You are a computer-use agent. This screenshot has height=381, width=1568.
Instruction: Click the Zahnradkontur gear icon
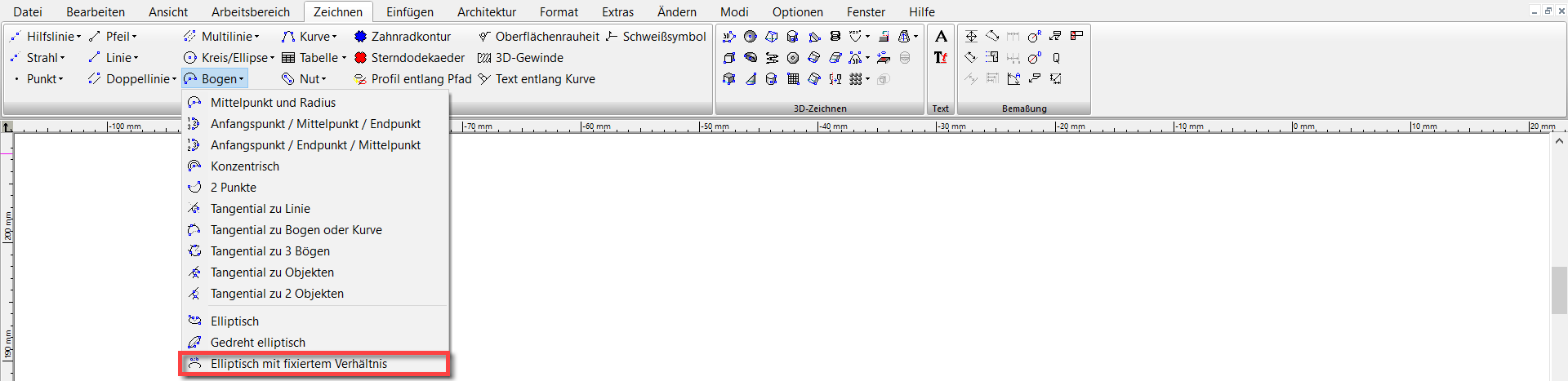[x=360, y=37]
